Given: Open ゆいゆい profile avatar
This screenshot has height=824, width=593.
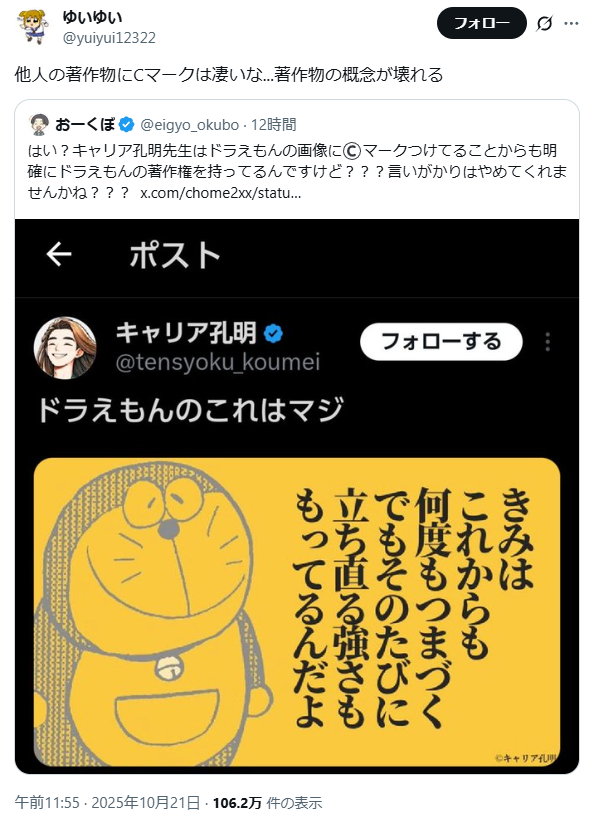Looking at the screenshot, I should (32, 26).
